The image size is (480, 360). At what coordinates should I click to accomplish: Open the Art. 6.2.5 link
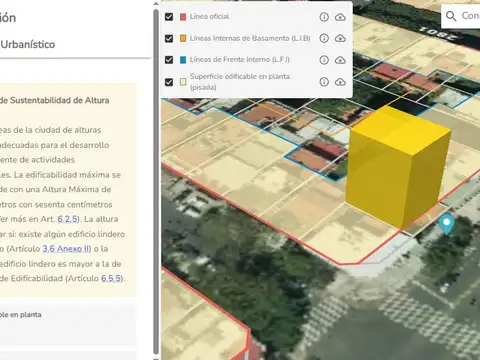pyautogui.click(x=68, y=219)
